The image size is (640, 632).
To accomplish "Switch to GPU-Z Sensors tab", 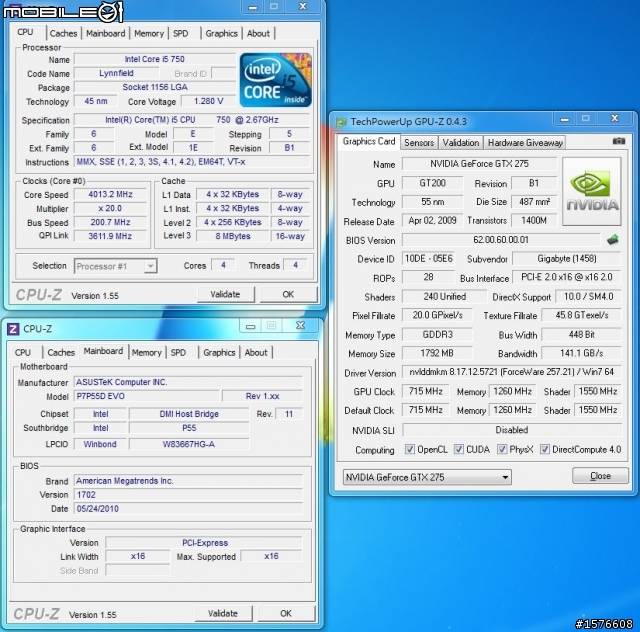I will coord(419,142).
